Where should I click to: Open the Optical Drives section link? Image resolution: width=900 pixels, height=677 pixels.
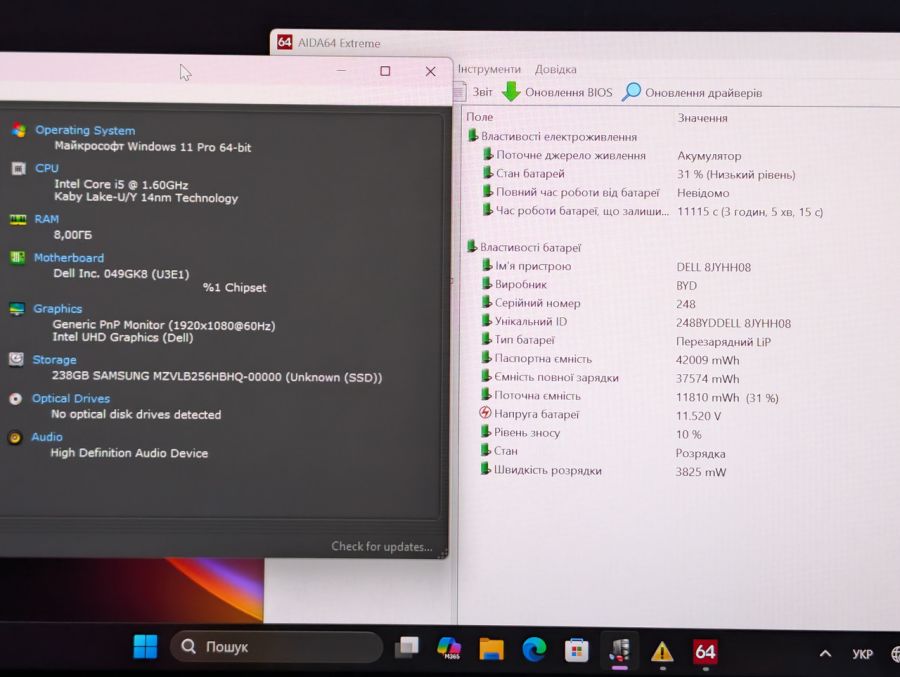pos(71,398)
